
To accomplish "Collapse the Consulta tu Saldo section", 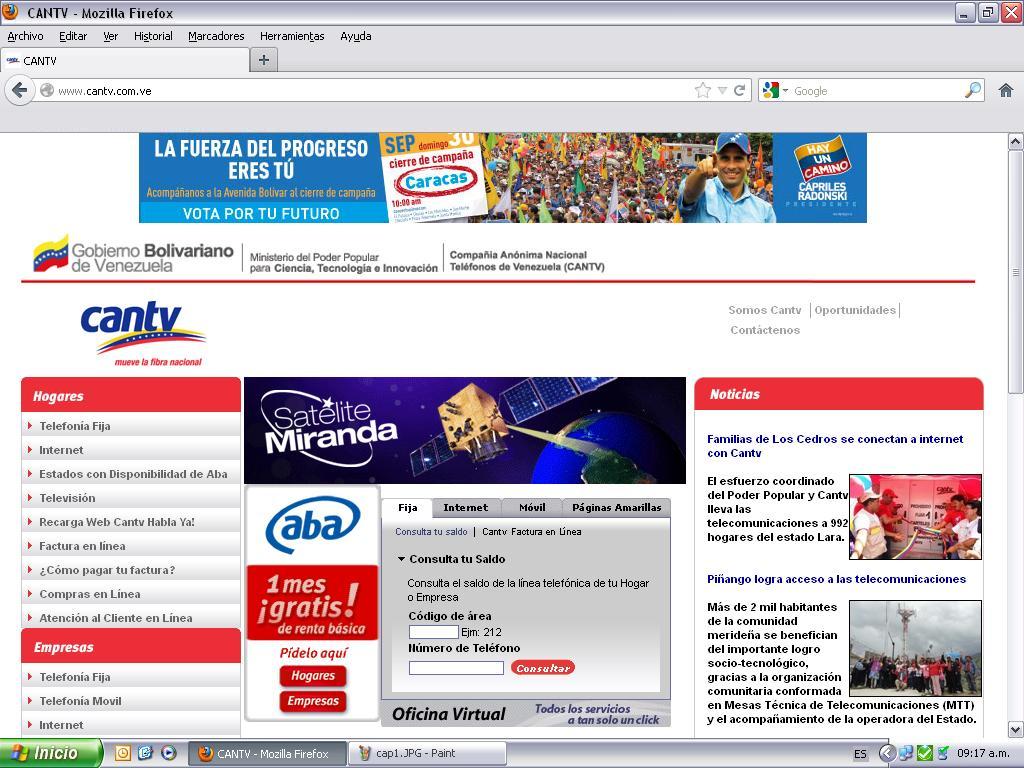I will [402, 559].
